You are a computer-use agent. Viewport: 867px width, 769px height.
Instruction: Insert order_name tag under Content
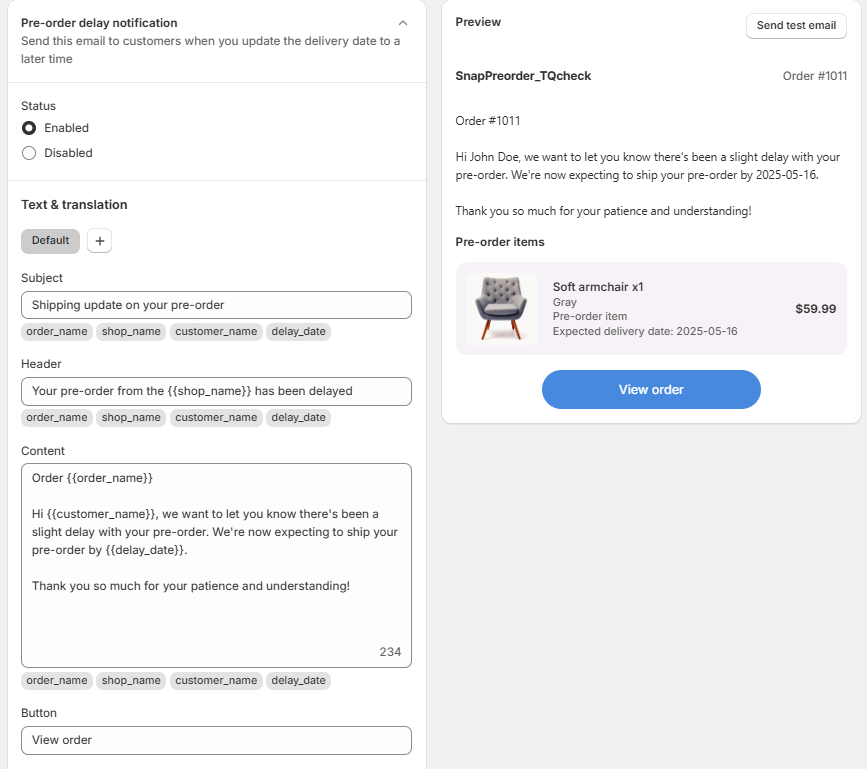(57, 681)
